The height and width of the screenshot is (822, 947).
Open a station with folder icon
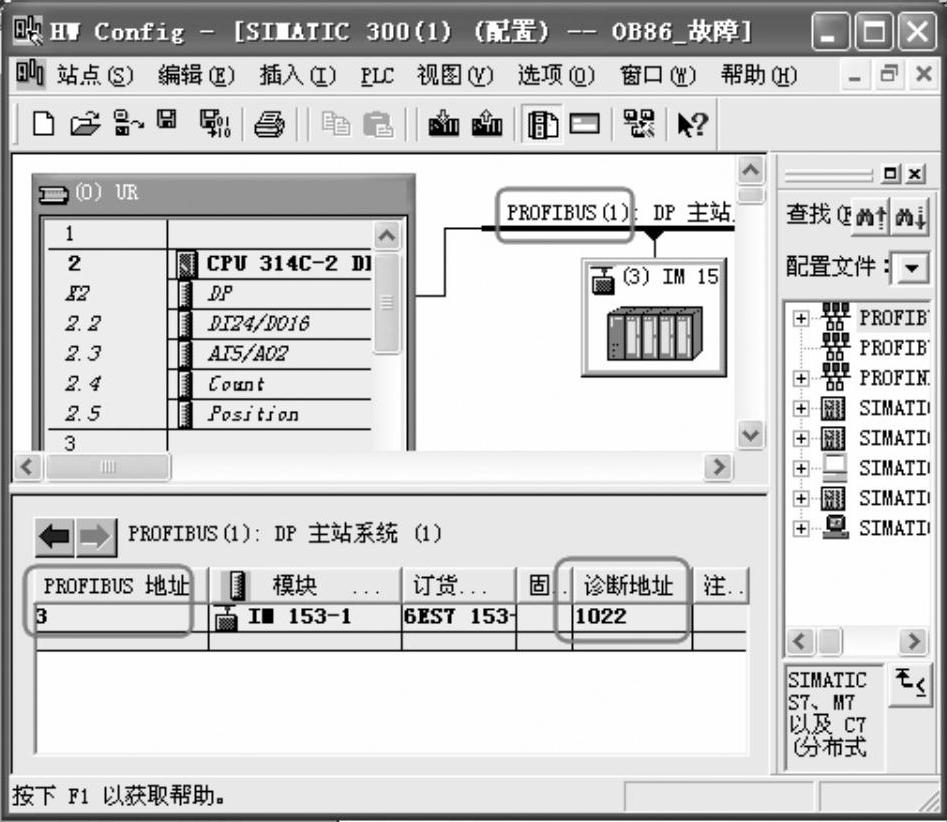click(85, 124)
